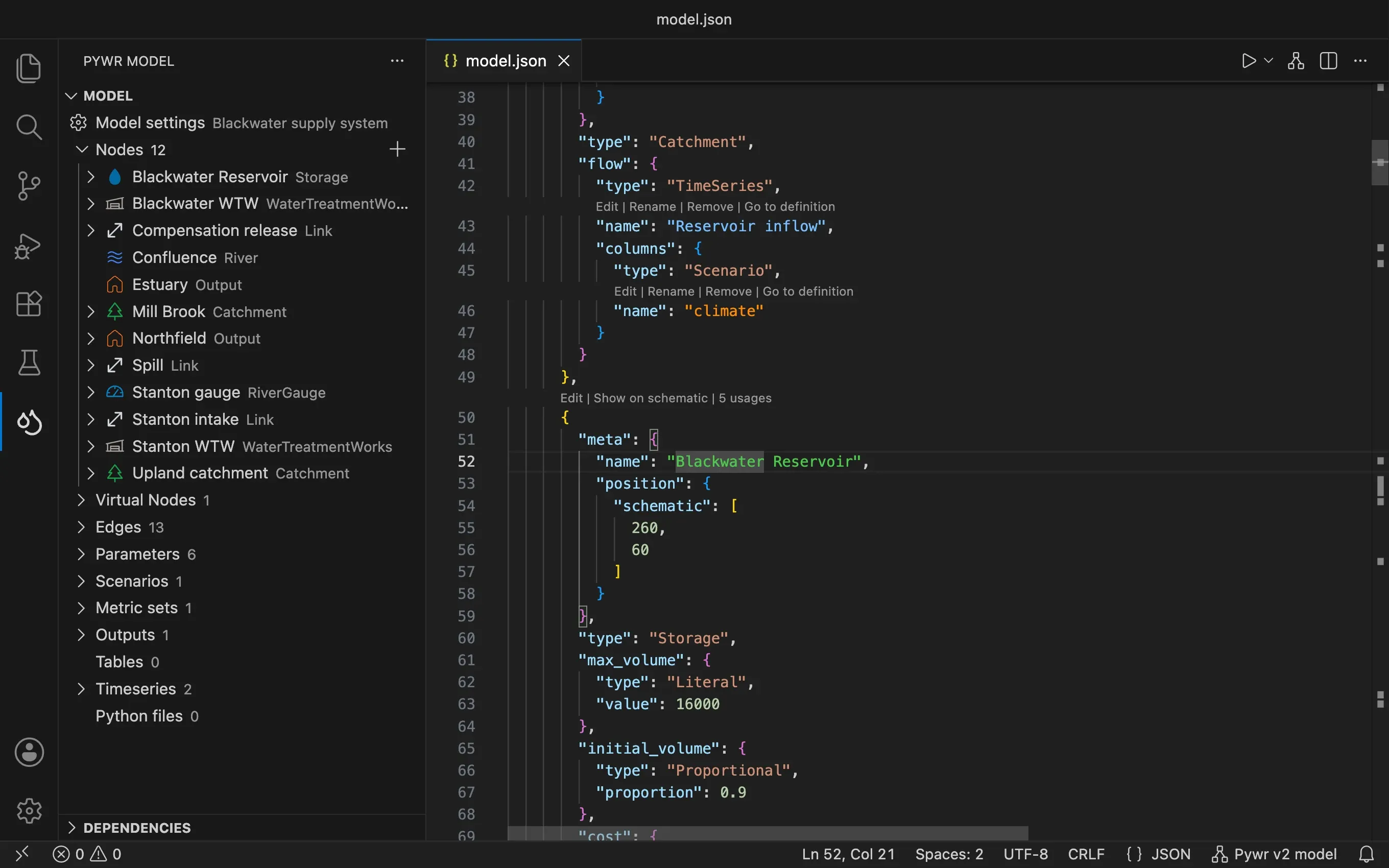Collapse the MODEL section
The image size is (1389, 868).
pos(71,96)
